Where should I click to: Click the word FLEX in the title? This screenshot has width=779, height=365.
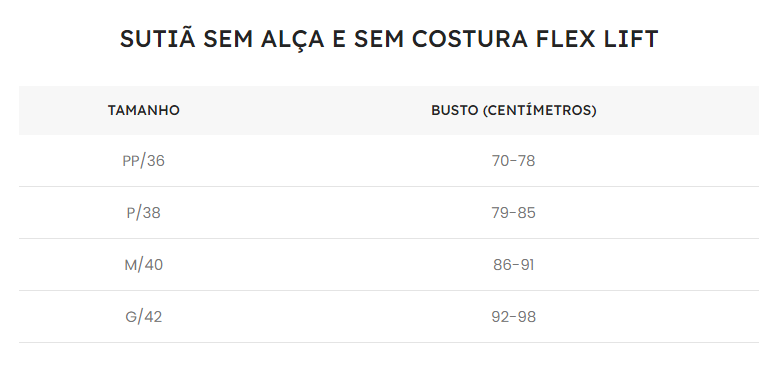566,39
